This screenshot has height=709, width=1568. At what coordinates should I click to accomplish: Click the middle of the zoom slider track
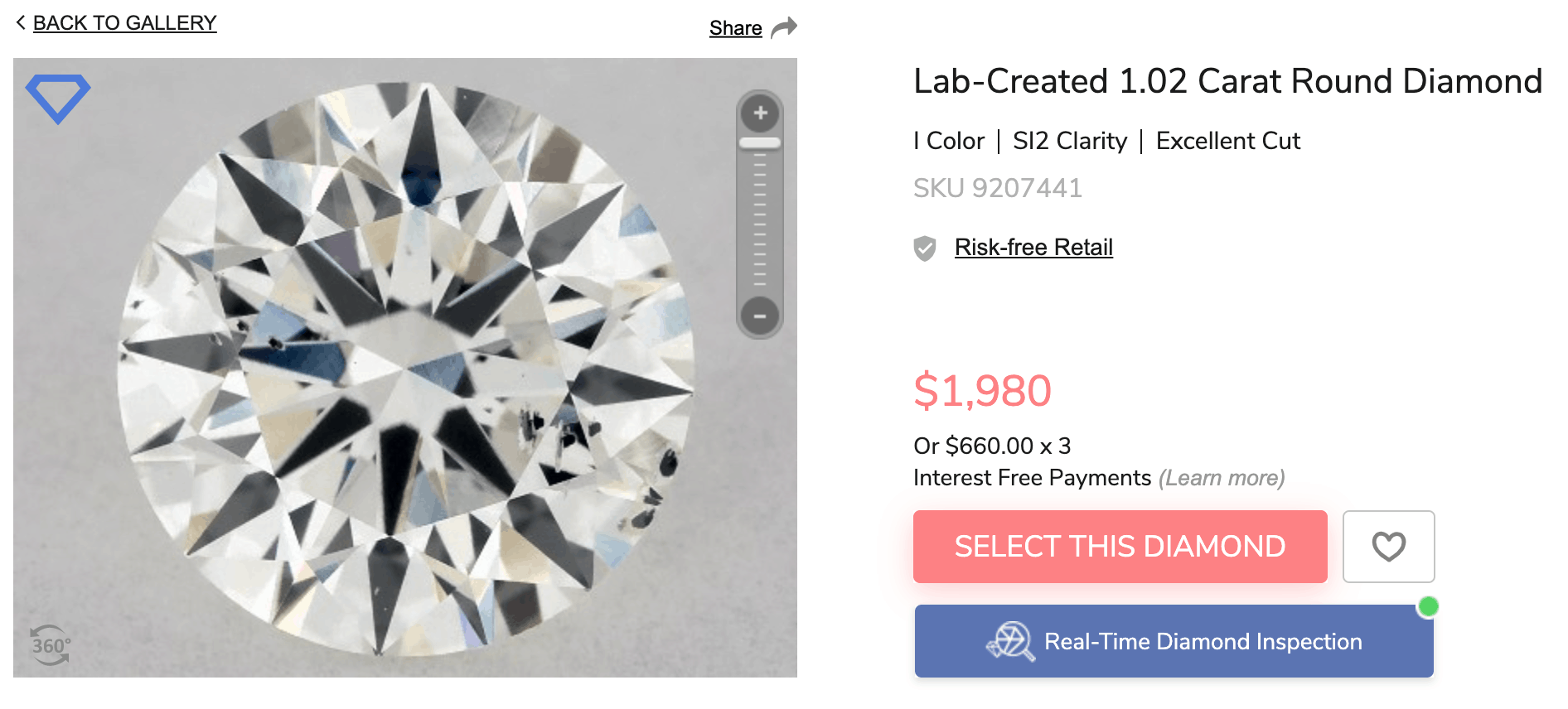click(760, 219)
